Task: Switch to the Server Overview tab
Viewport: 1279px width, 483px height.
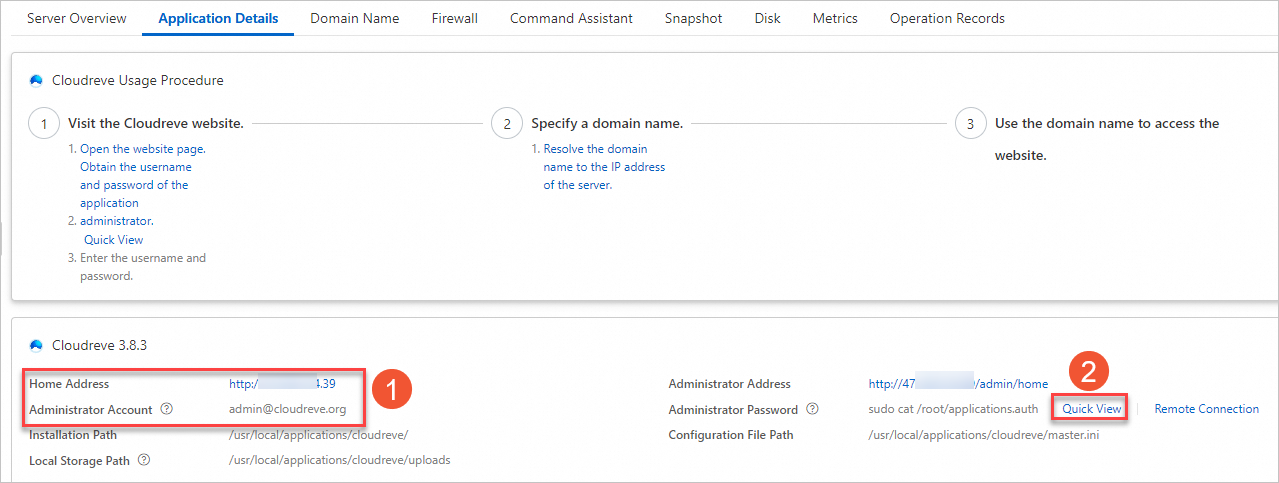Action: tap(77, 18)
